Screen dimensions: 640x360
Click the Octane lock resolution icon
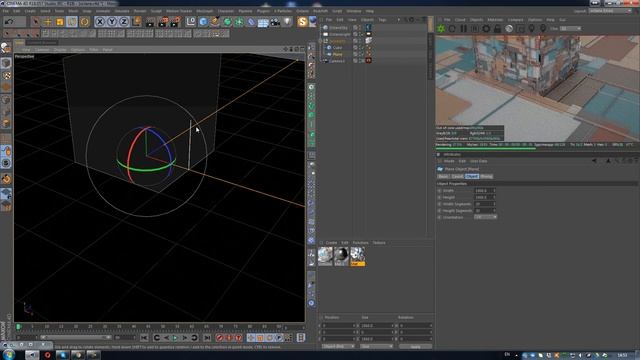point(497,29)
